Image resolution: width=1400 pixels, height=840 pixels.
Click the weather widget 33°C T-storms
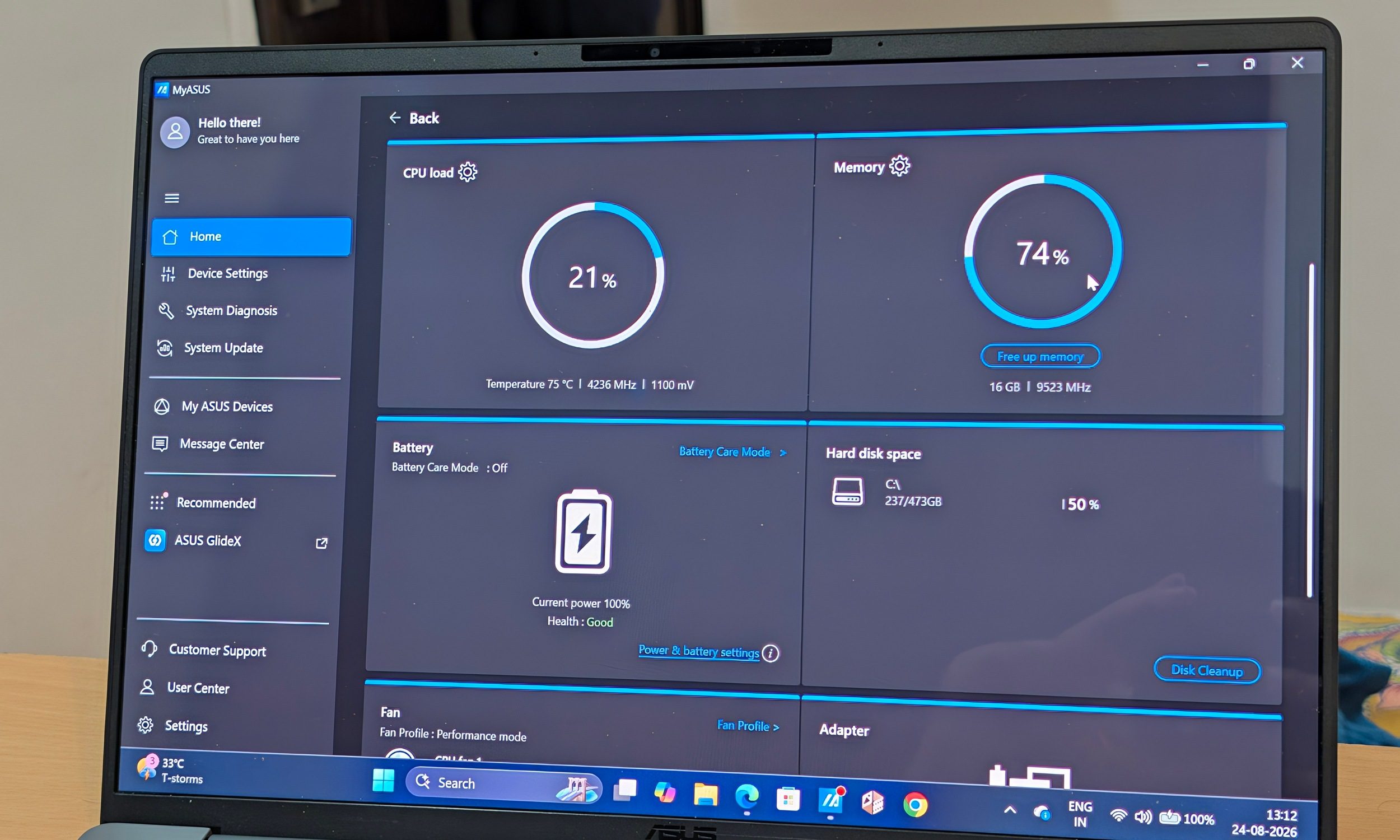[x=170, y=770]
